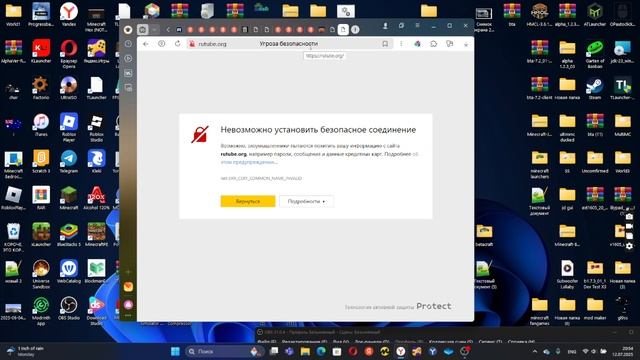Open Universe Sandbox desktop icon

[41, 274]
